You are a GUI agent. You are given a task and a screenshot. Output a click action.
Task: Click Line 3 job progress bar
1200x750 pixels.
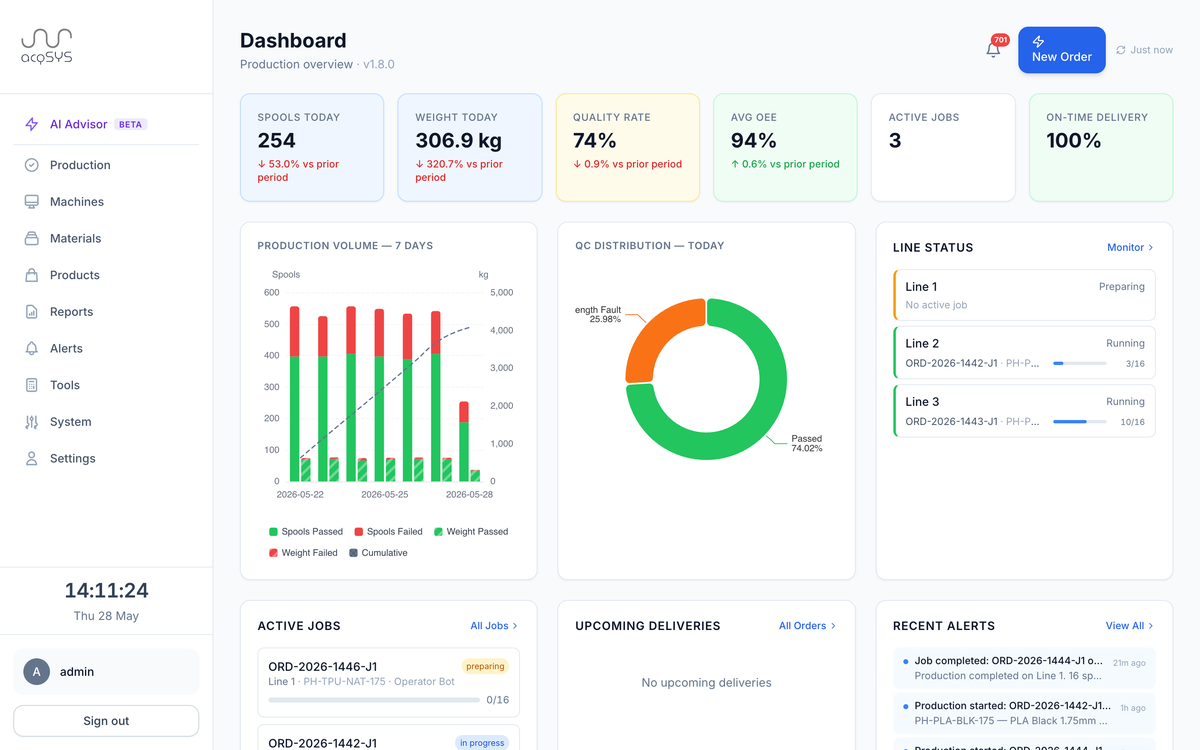click(1080, 422)
